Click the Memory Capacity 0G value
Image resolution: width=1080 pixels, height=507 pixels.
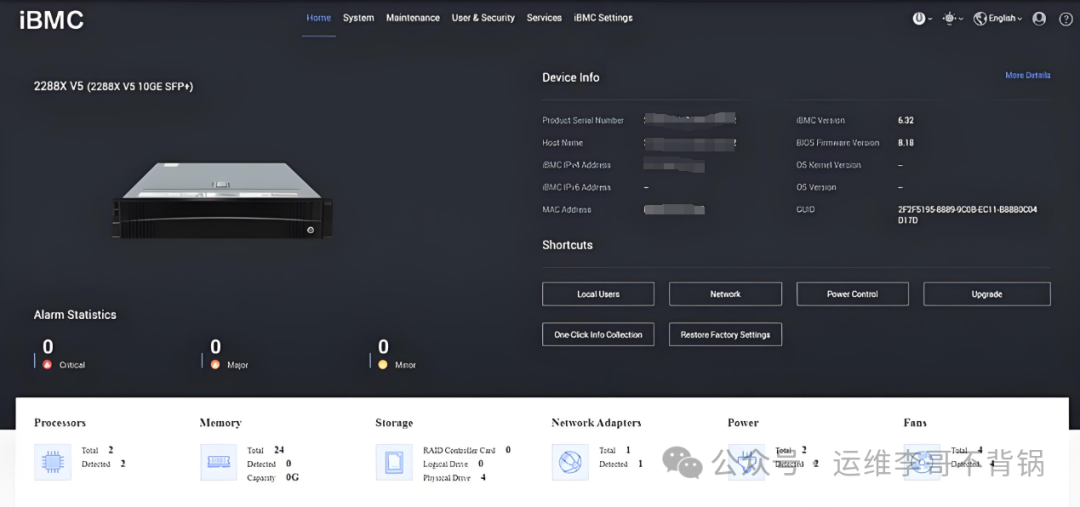click(x=292, y=477)
